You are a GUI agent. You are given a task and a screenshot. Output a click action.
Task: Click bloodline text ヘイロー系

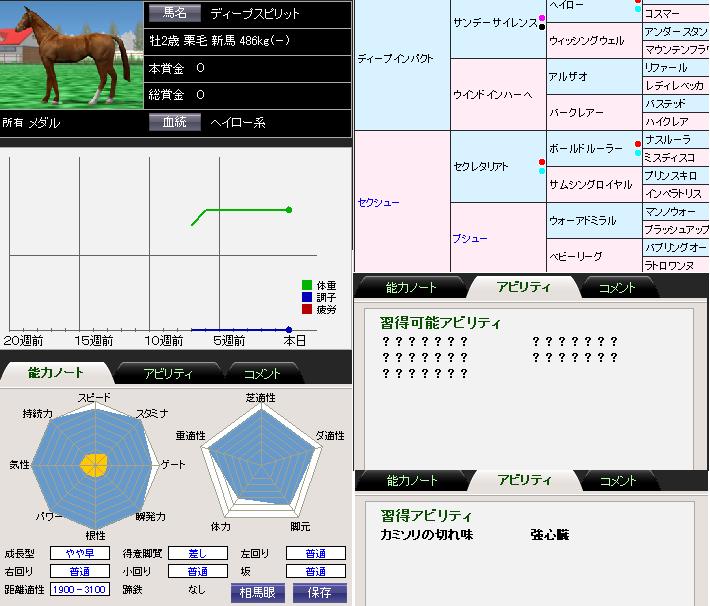(x=238, y=122)
